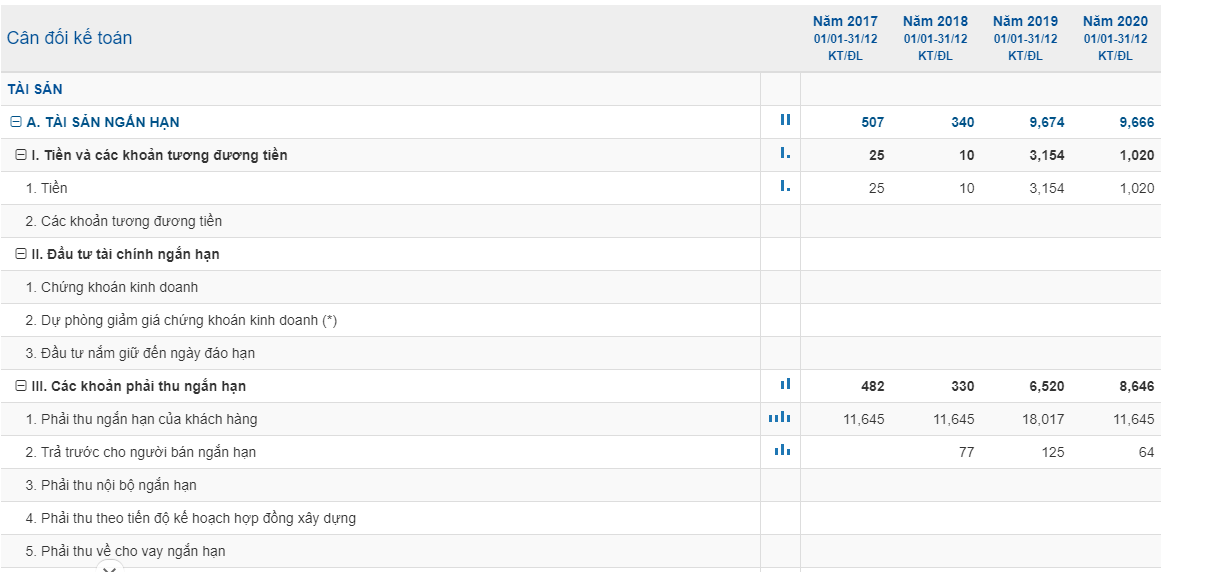
Task: Select the Năm 2018 column header
Action: coord(935,21)
